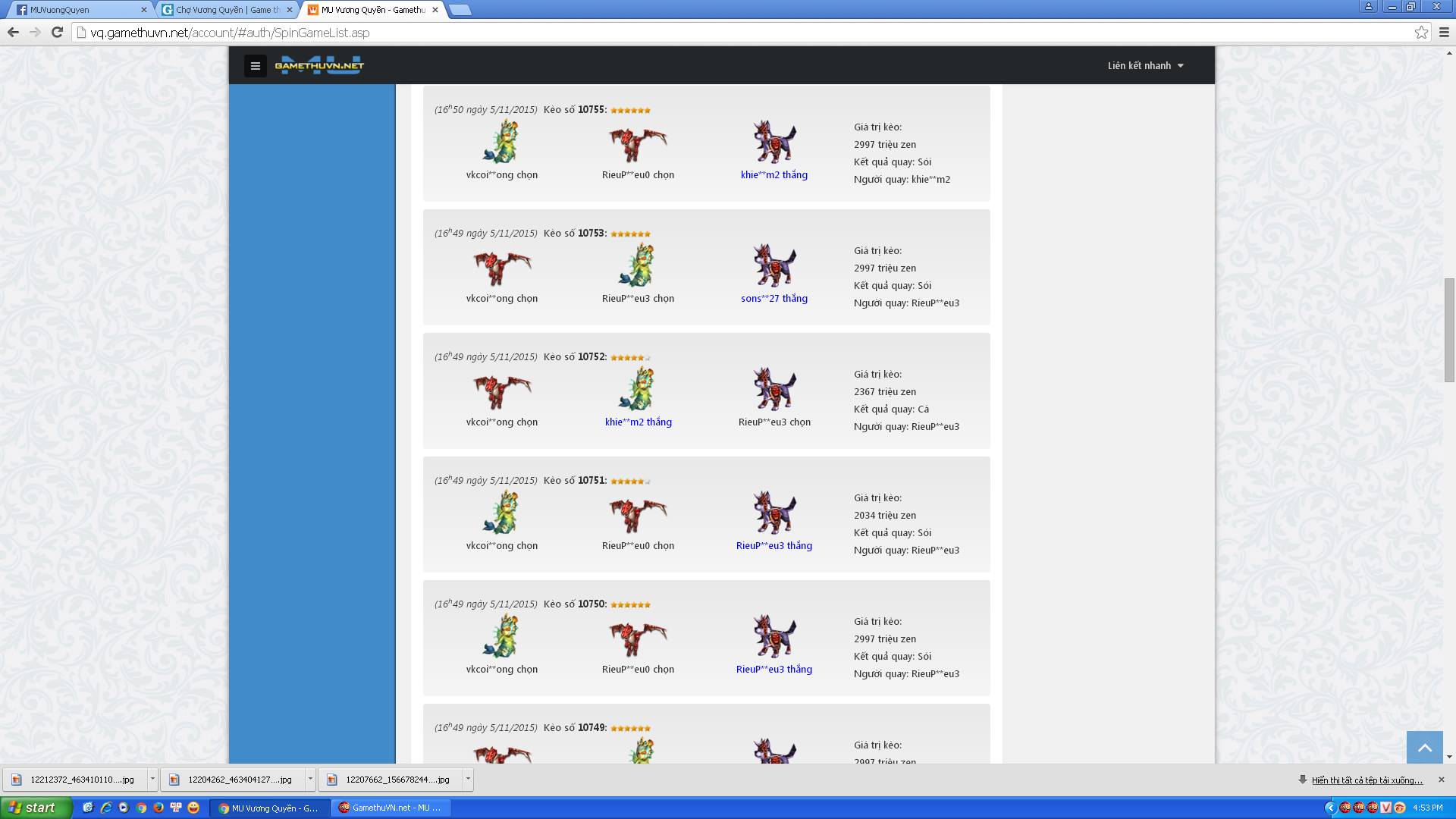Screen dimensions: 1456x819
Task: Bookmark this page with the star icon
Action: [x=1421, y=32]
